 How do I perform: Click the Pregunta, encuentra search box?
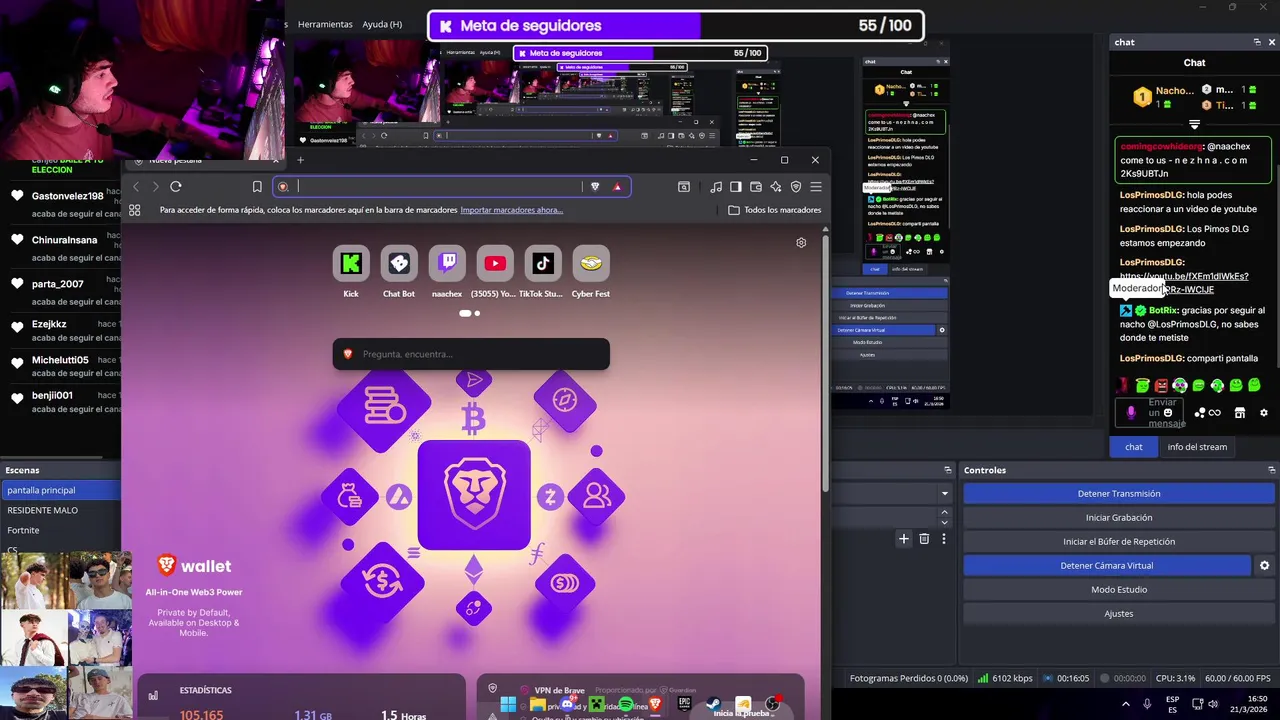click(471, 354)
